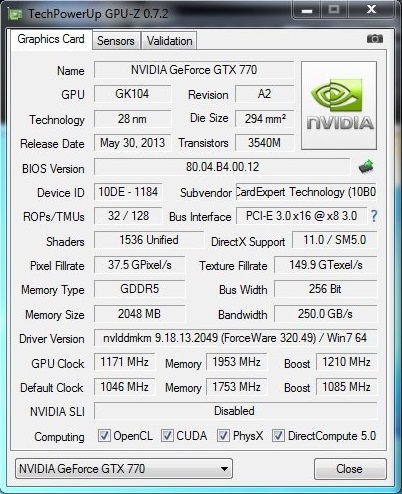Viewport: 402px width, 494px height.
Task: Click the GPU Clock field 1171 MHz
Action: 125,362
